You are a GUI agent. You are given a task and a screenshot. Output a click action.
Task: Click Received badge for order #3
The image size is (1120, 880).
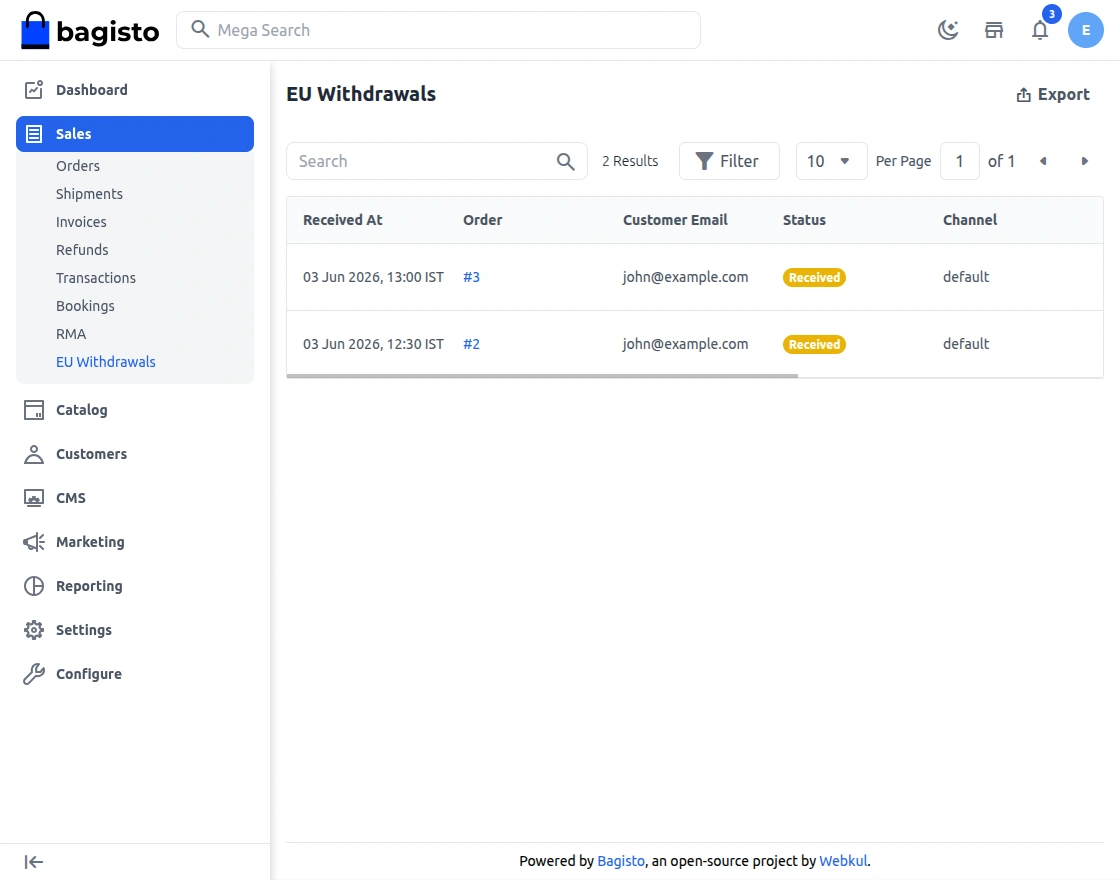[x=814, y=277]
